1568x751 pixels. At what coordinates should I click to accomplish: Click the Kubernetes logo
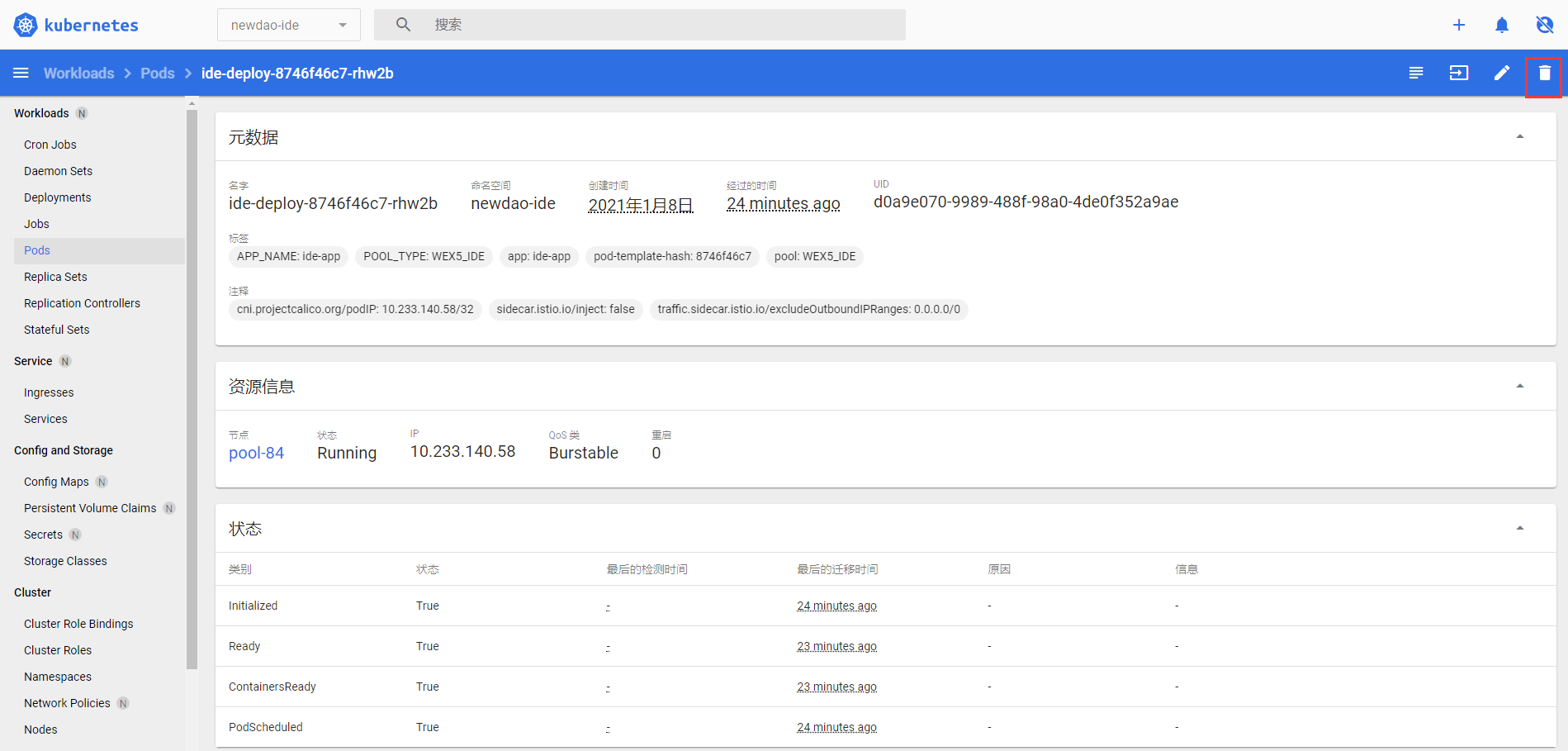click(26, 25)
